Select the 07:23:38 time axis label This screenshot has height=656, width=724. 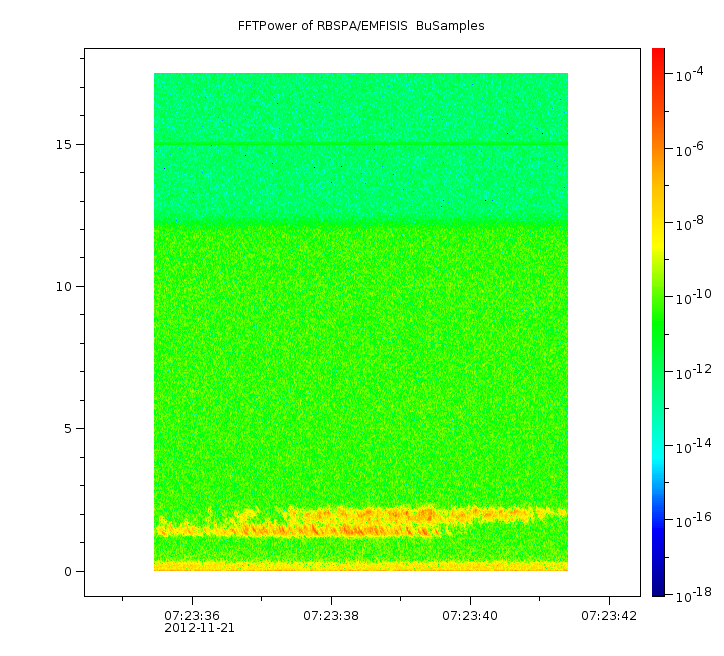[x=331, y=616]
